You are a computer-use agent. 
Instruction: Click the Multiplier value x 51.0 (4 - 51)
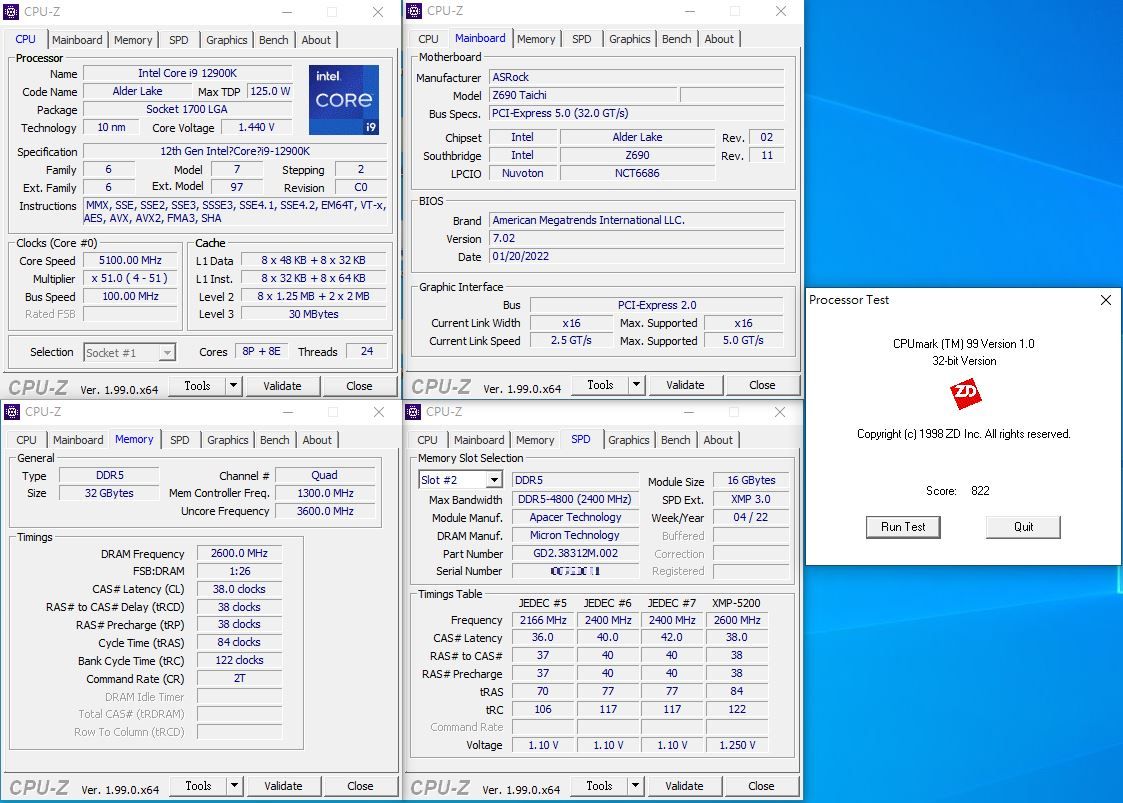tap(130, 279)
